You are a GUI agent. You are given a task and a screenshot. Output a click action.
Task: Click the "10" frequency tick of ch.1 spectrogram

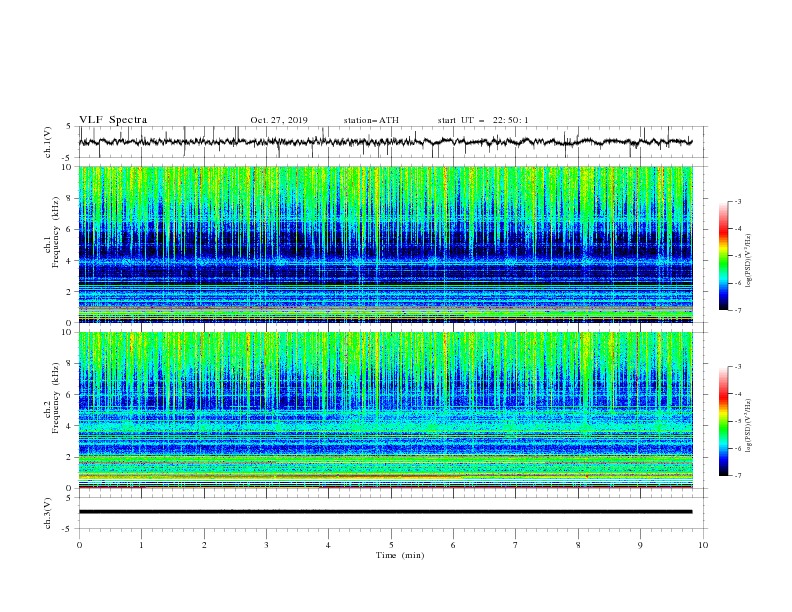68,167
